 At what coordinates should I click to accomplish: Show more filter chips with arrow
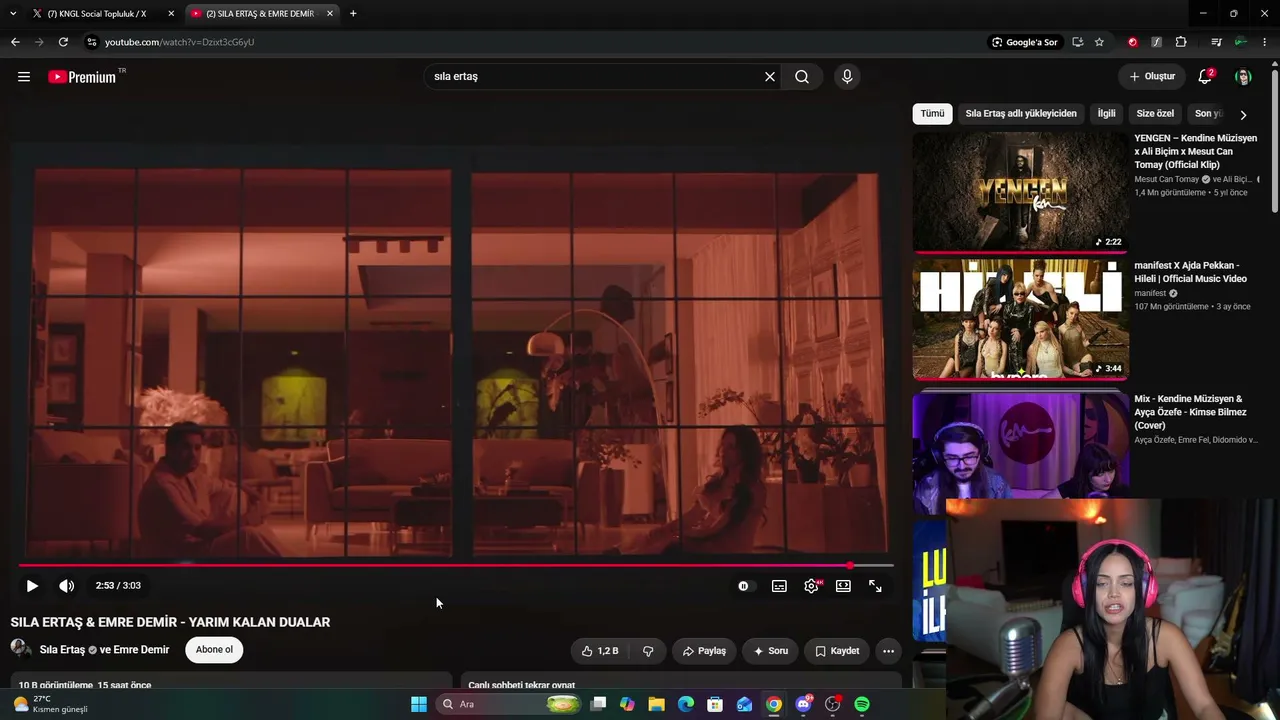[x=1243, y=115]
